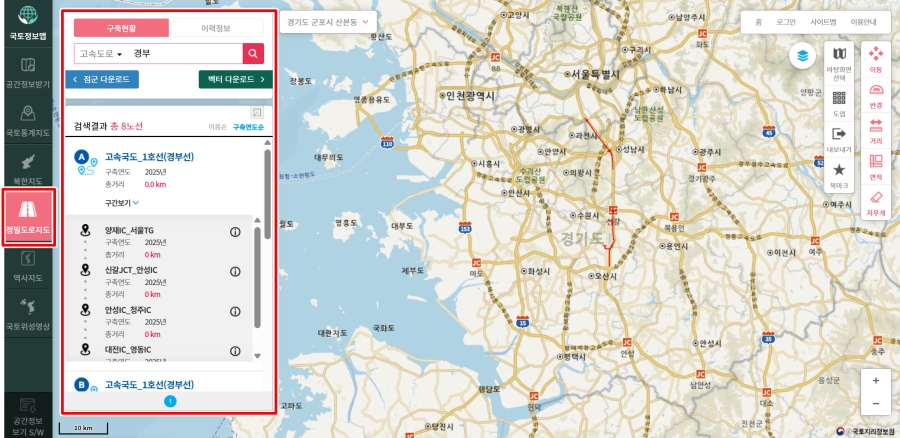This screenshot has height=438, width=900.
Task: Collapse the 구간보기 section list
Action: coord(122,203)
